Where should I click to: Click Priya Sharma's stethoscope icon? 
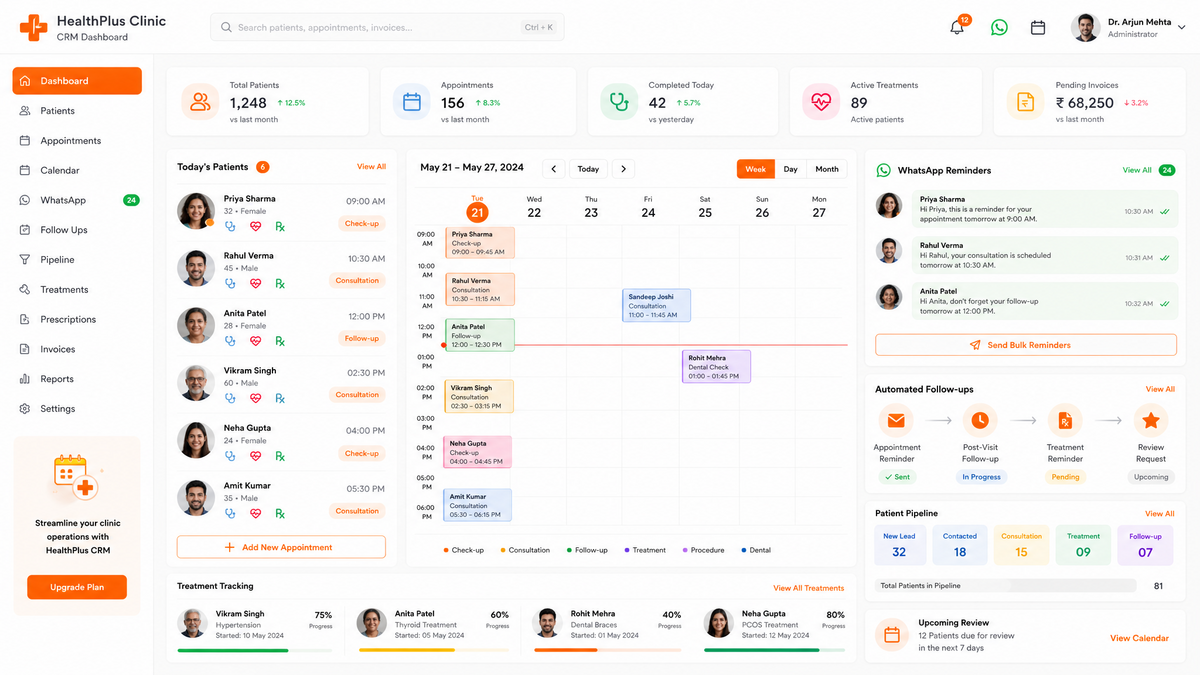230,226
